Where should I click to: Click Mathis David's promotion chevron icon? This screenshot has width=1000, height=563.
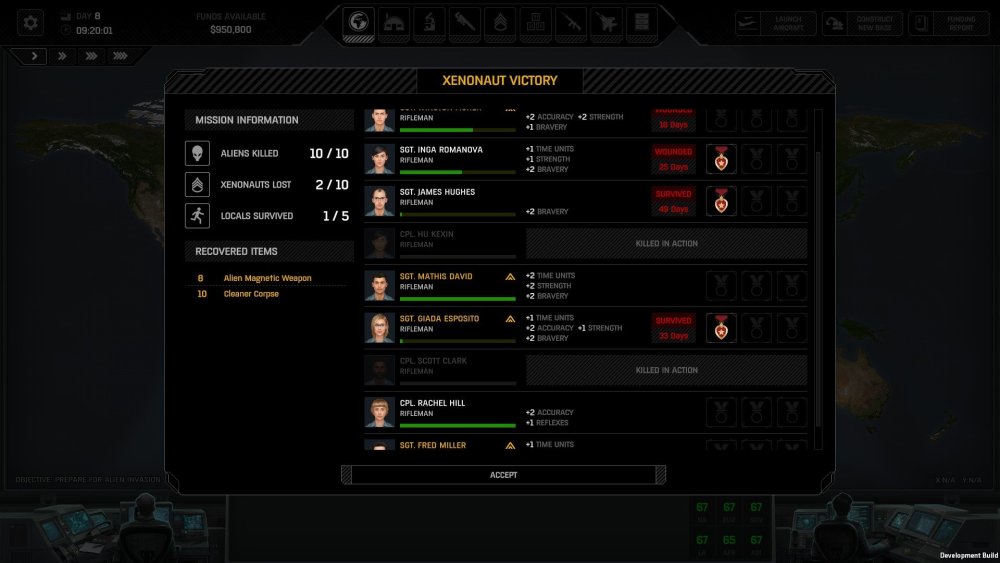(510, 277)
